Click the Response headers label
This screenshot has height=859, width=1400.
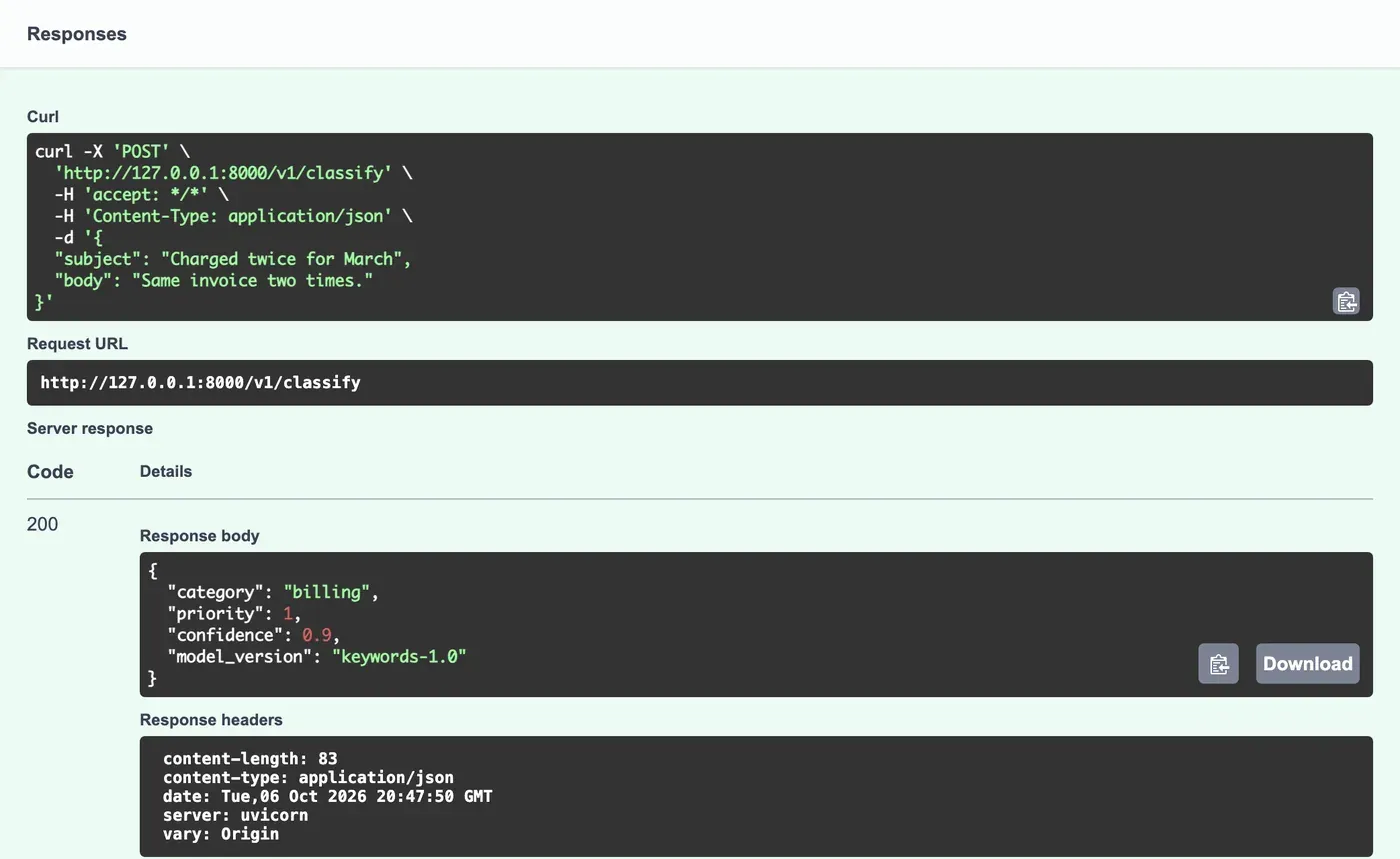pos(211,720)
